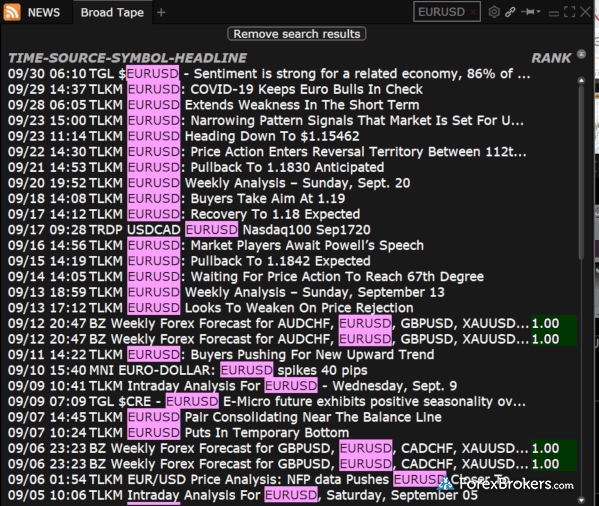Open 'Pair Consolidating Near The Balance Line'
This screenshot has width=599, height=506.
click(225, 417)
